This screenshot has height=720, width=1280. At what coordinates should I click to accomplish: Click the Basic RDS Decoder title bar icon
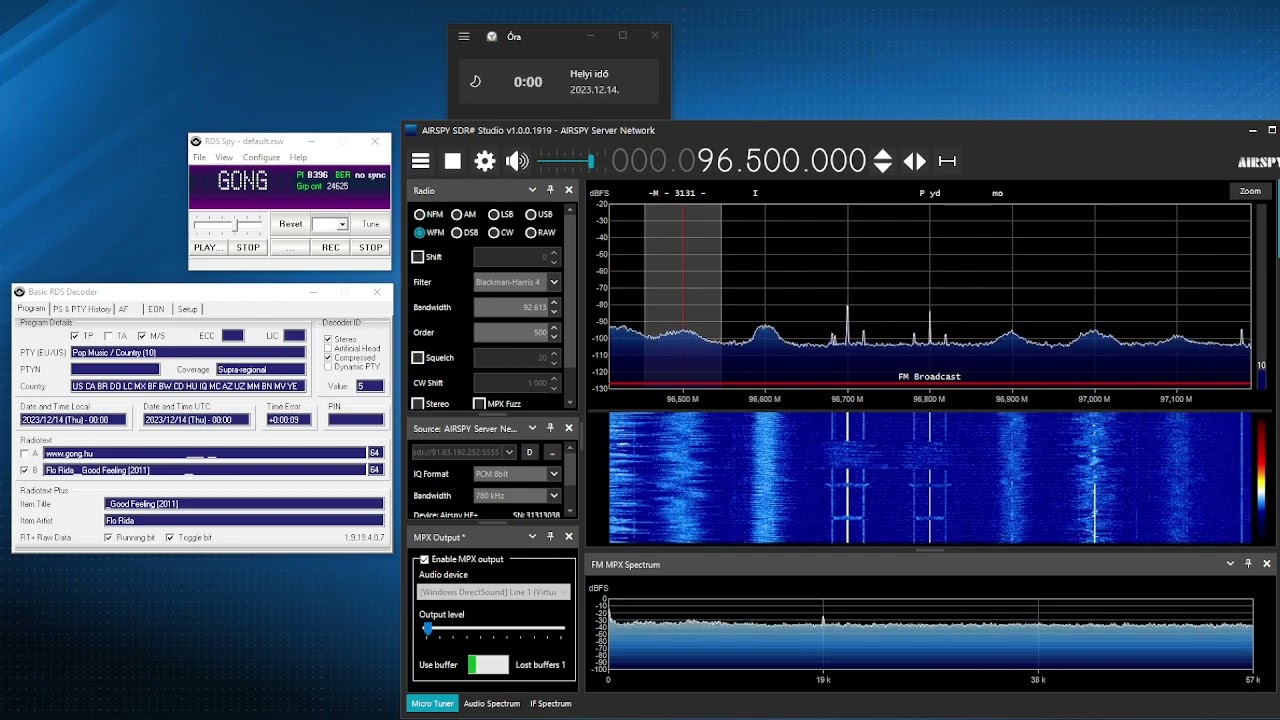pos(19,292)
